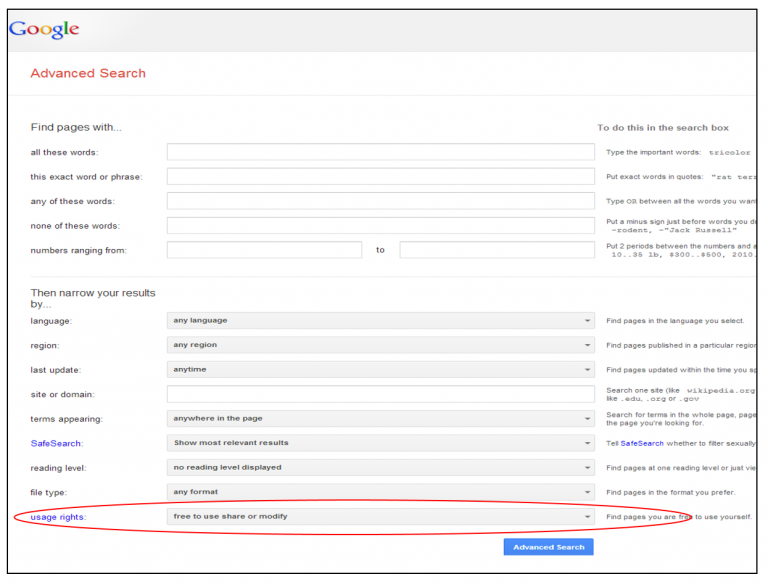This screenshot has height=582, width=768.
Task: Open the last update 'anytime' dropdown
Action: (380, 370)
